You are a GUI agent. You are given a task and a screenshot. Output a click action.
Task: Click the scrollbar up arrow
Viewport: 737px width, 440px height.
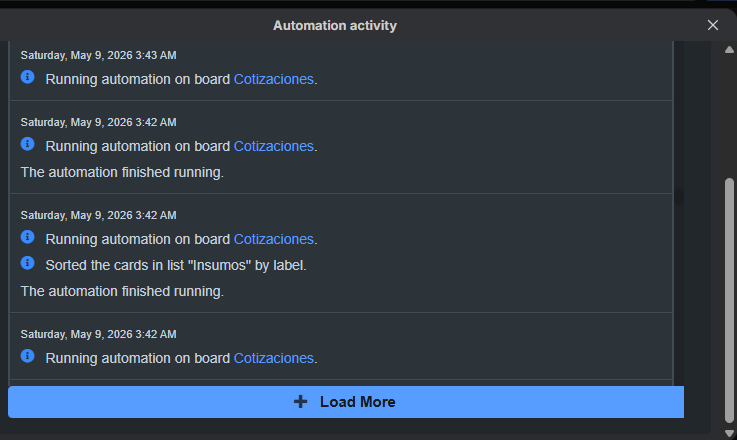point(729,50)
